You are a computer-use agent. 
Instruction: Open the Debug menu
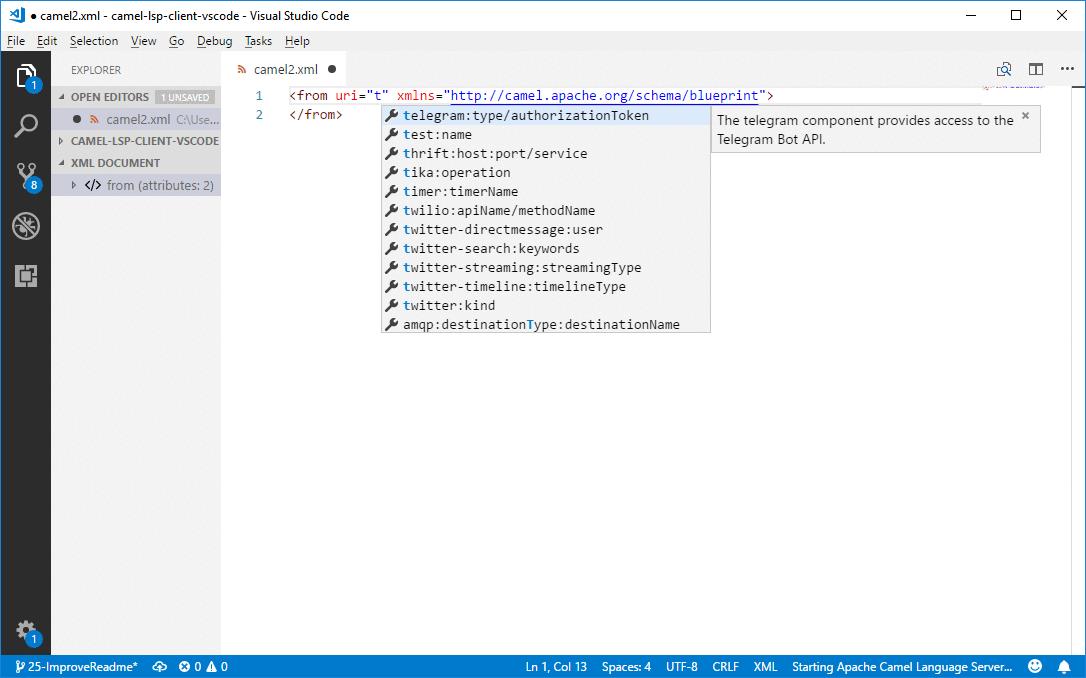tap(215, 41)
